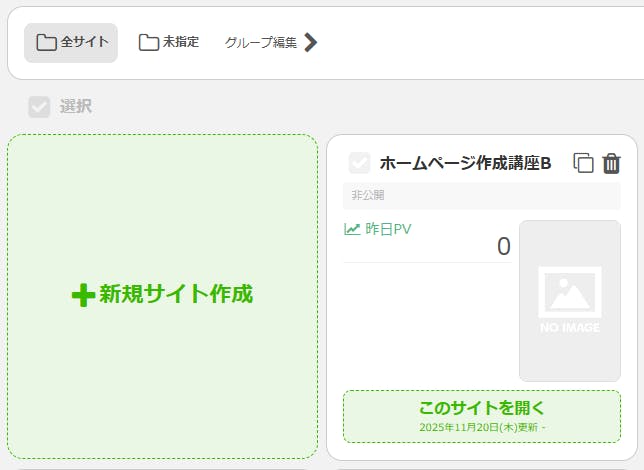Click the 選択 label text

coord(75,107)
